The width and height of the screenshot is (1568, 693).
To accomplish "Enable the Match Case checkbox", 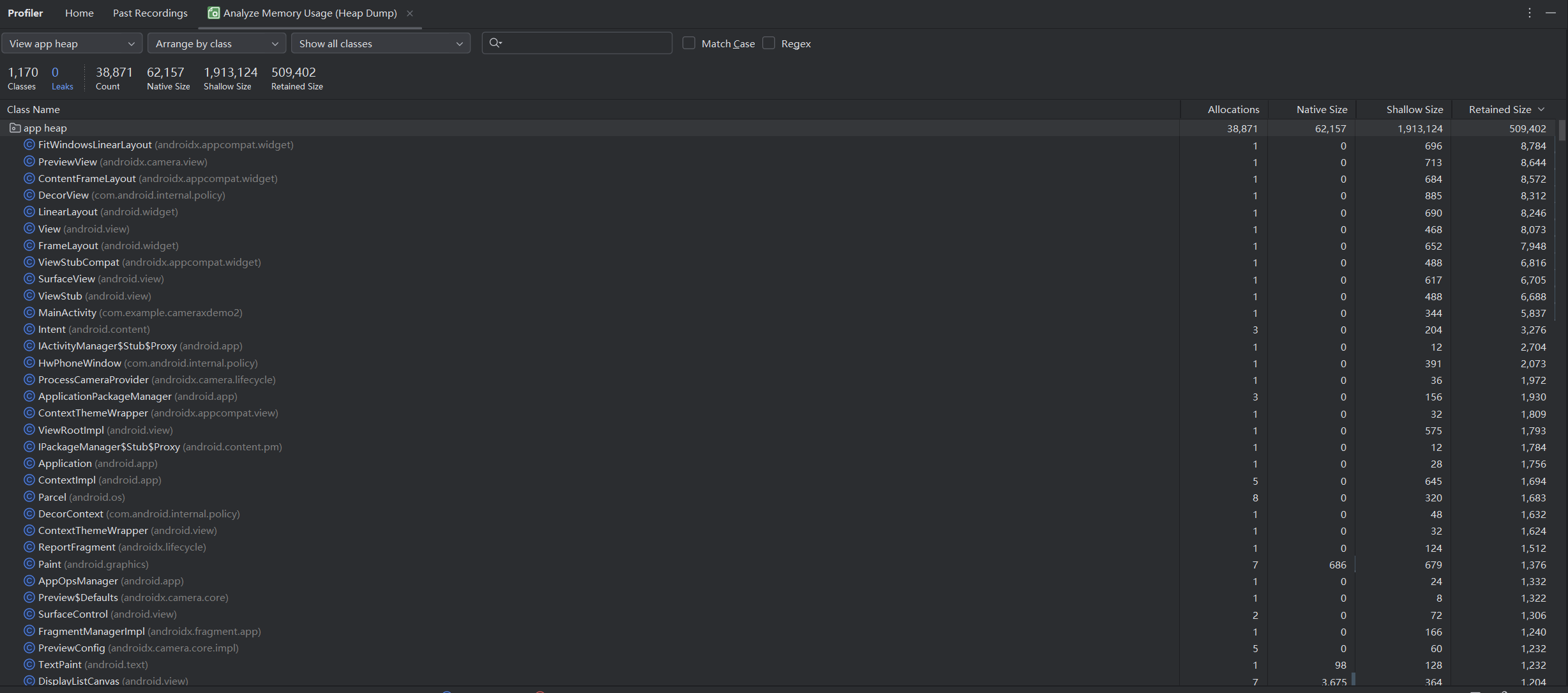I will coord(689,43).
